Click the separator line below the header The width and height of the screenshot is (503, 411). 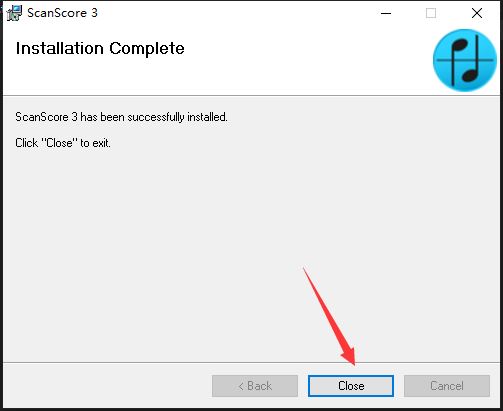click(x=252, y=96)
